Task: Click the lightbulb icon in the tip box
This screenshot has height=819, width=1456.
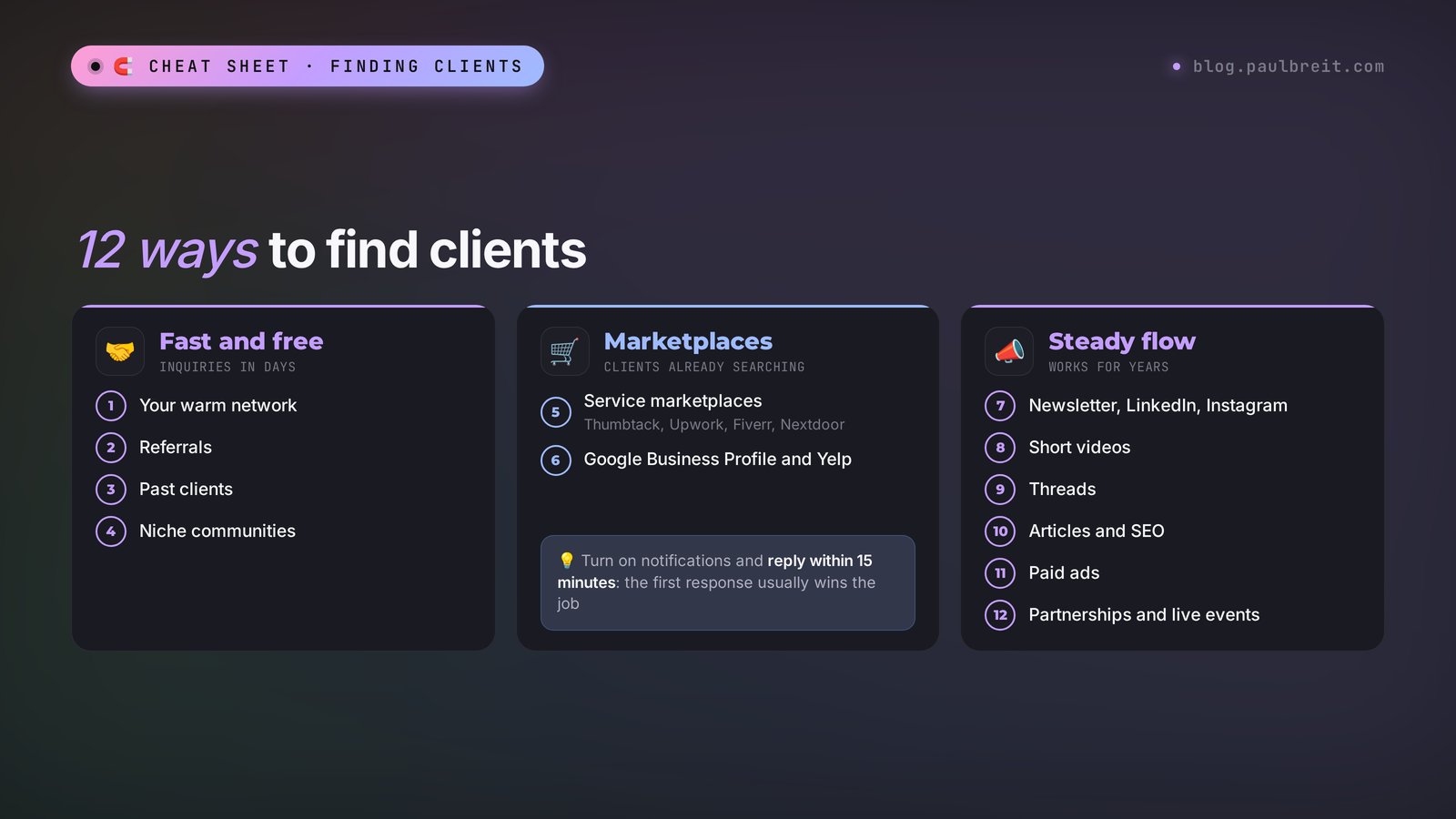Action: [x=566, y=561]
